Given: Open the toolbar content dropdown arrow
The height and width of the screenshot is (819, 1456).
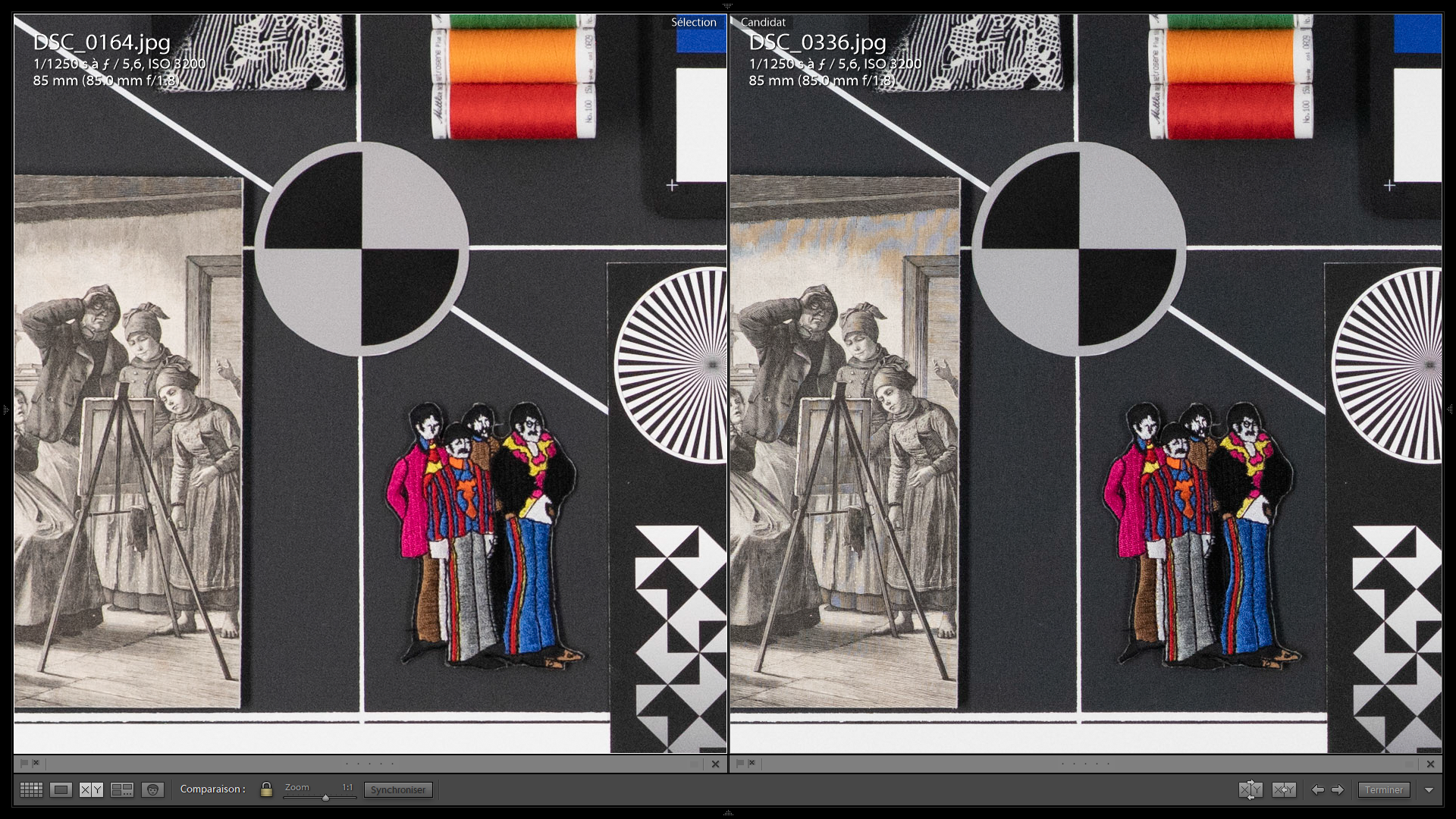Looking at the screenshot, I should (1429, 790).
